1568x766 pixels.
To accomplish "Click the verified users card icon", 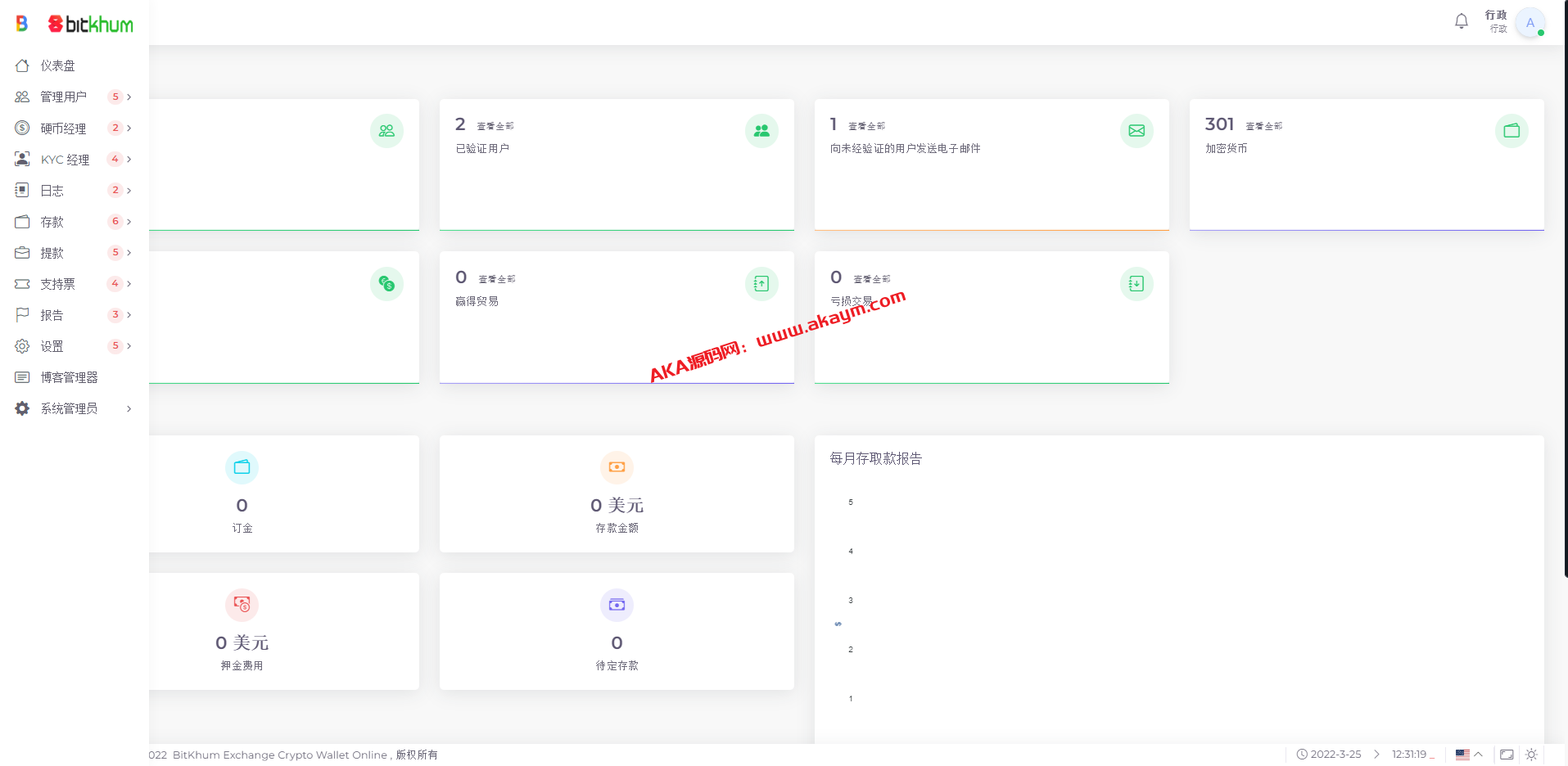I will [x=761, y=131].
